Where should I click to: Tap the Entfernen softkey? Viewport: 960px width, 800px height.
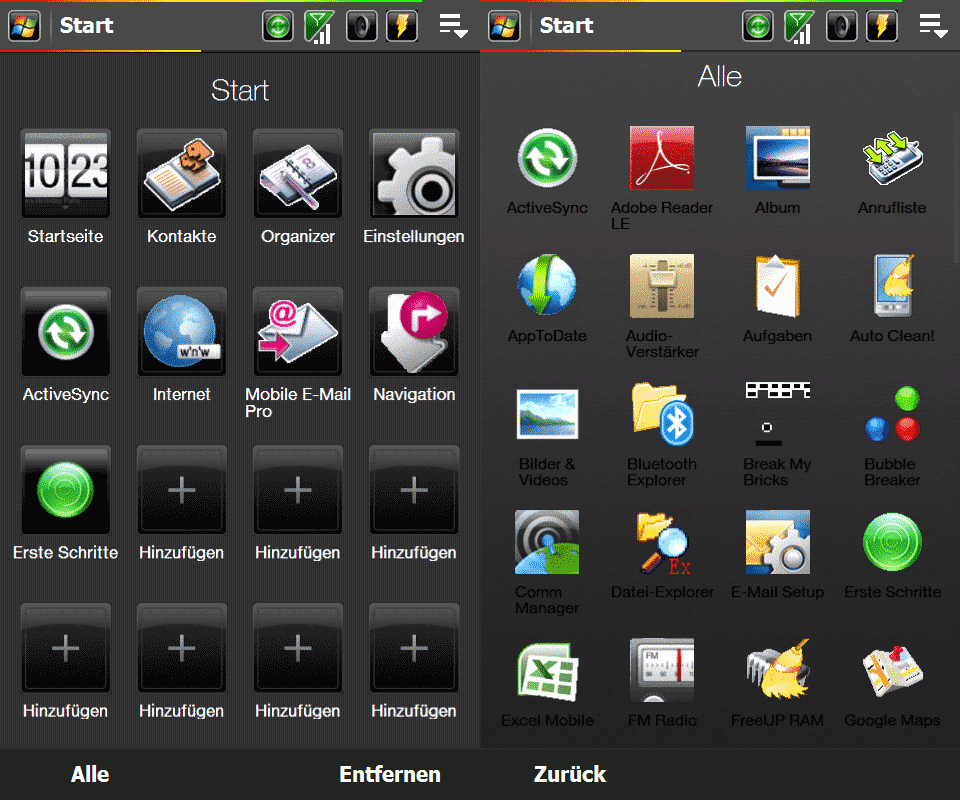[x=390, y=774]
